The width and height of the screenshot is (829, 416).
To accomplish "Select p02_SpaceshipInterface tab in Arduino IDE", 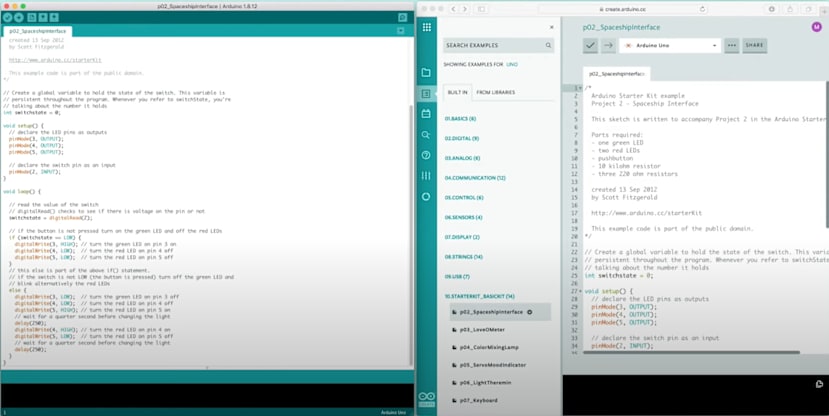I will coord(38,31).
